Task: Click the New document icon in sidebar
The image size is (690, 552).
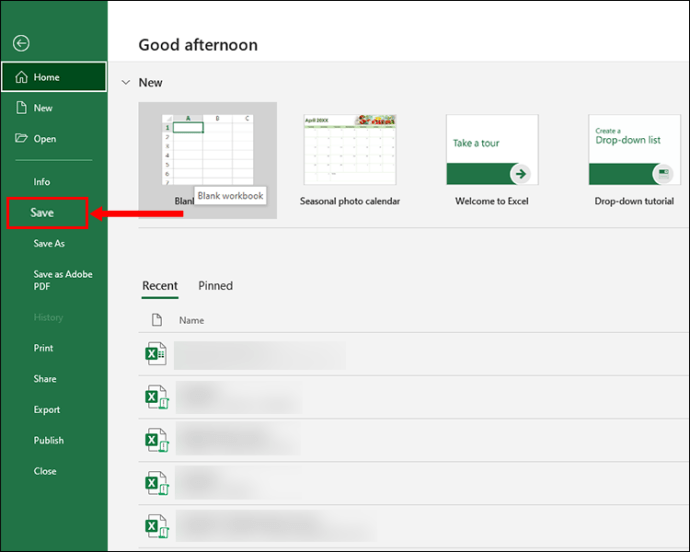Action: tap(22, 107)
